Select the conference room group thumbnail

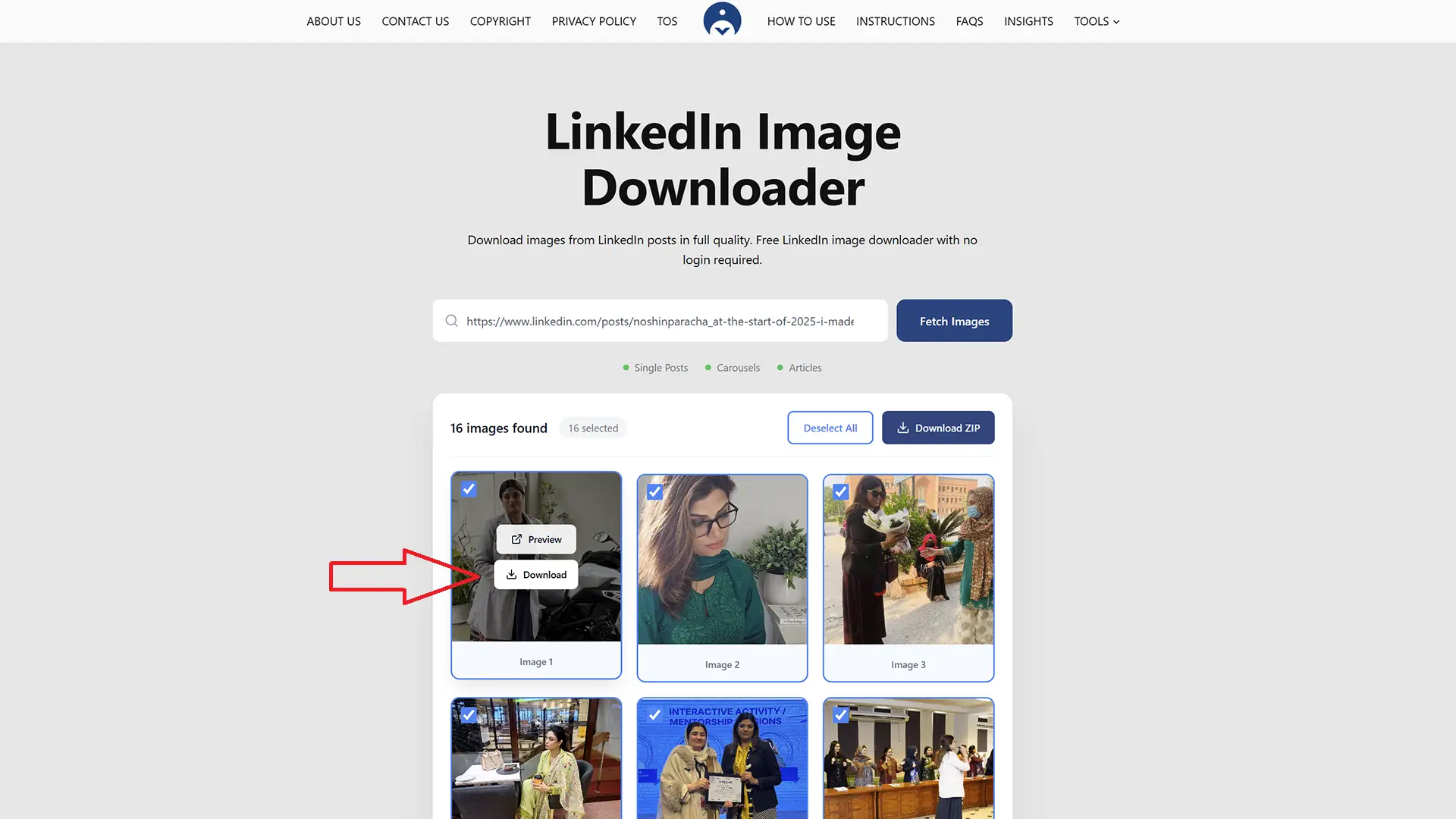[x=908, y=759]
